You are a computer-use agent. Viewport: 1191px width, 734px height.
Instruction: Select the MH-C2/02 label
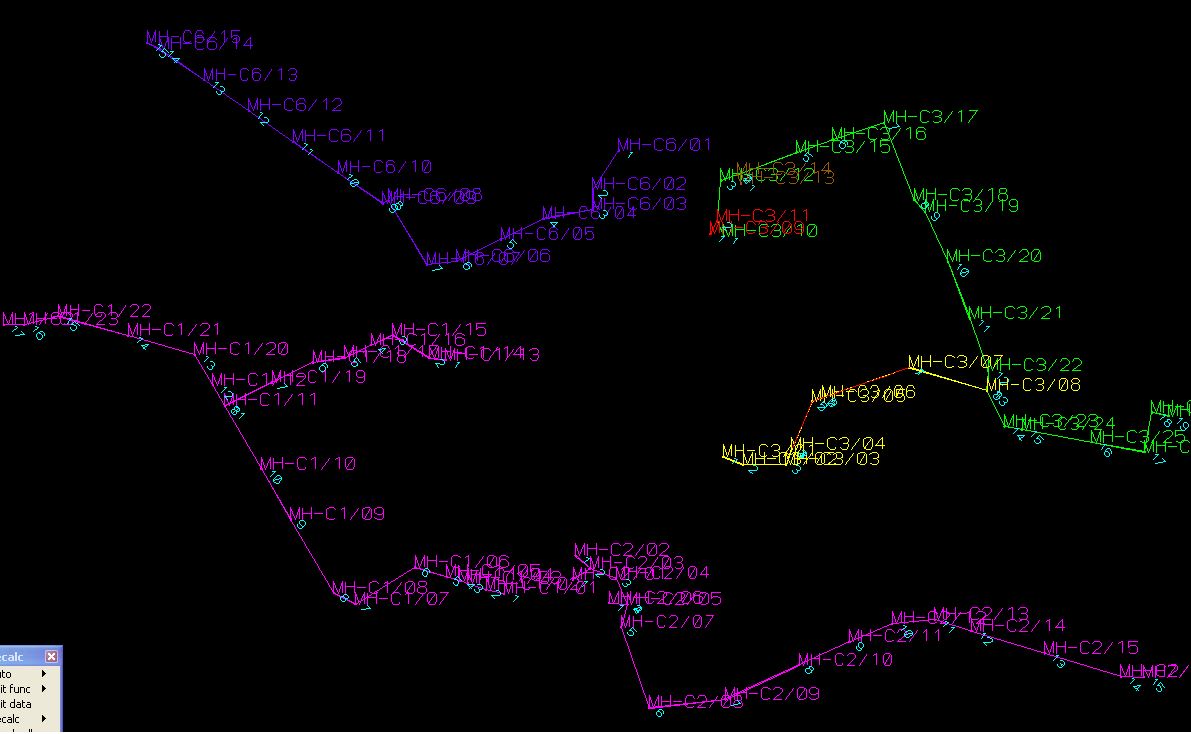point(622,549)
